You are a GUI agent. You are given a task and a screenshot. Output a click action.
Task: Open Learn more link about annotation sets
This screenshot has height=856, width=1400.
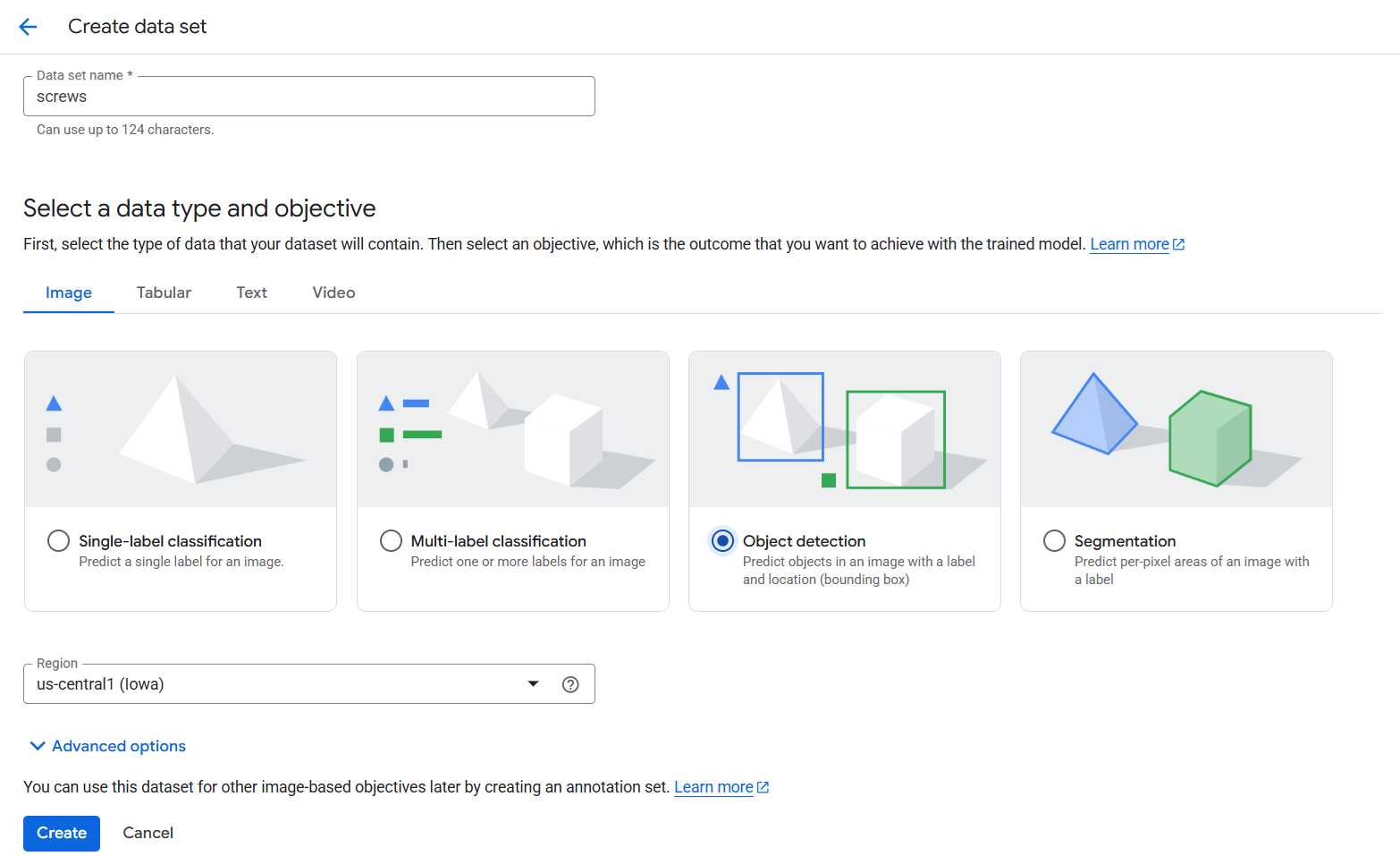click(713, 787)
